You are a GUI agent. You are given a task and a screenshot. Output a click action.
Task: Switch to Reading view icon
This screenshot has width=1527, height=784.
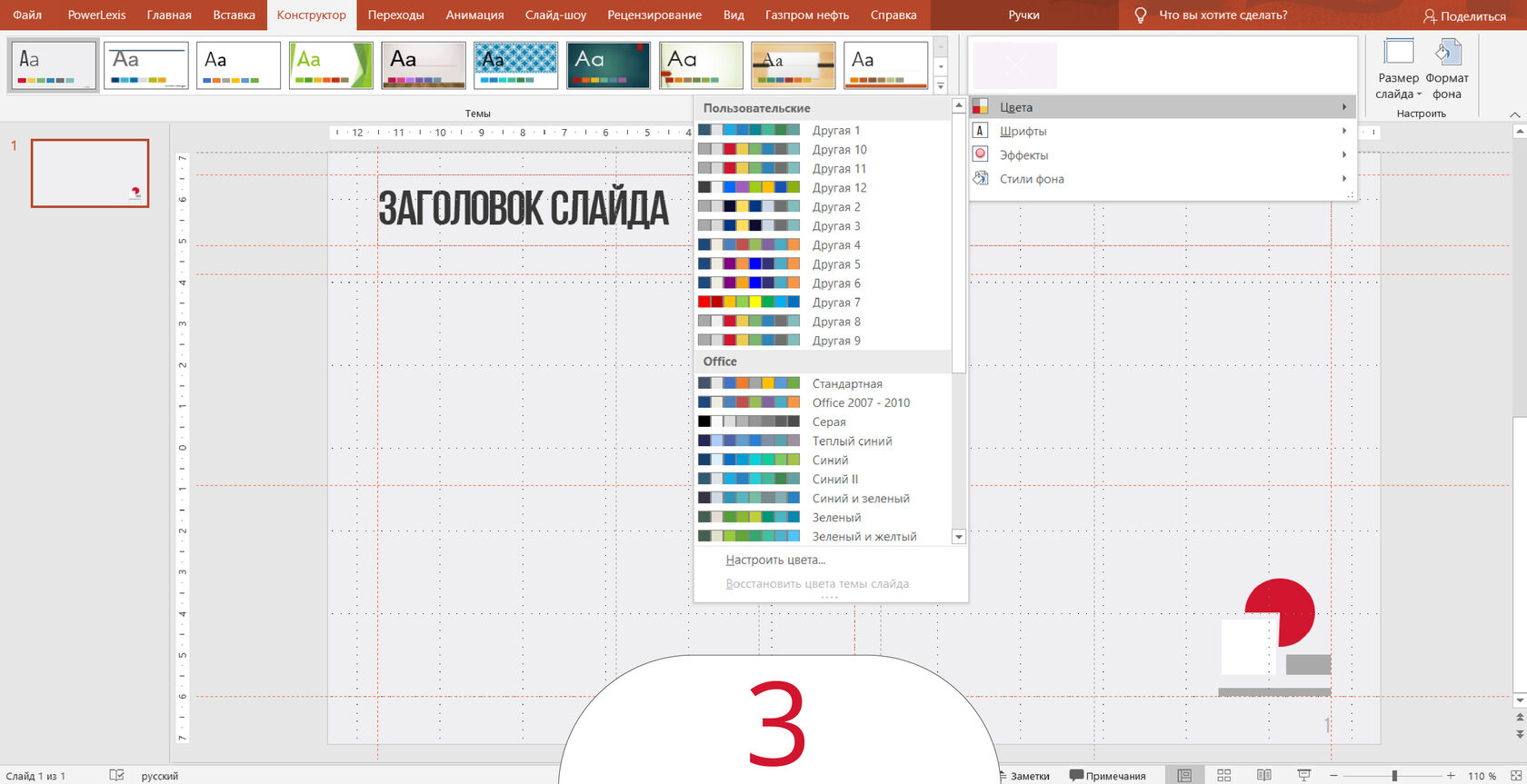pyautogui.click(x=1263, y=775)
